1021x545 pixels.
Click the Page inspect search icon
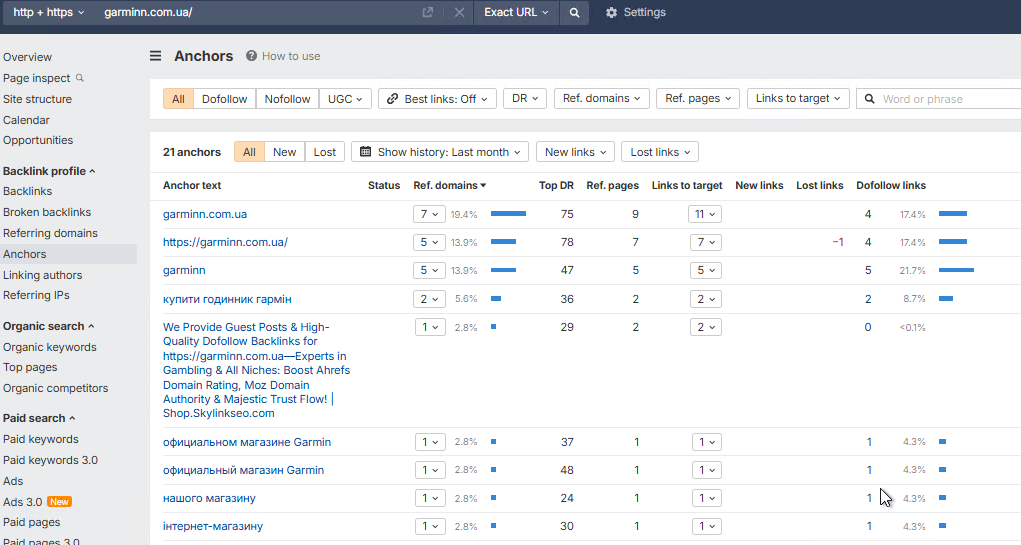click(x=80, y=78)
